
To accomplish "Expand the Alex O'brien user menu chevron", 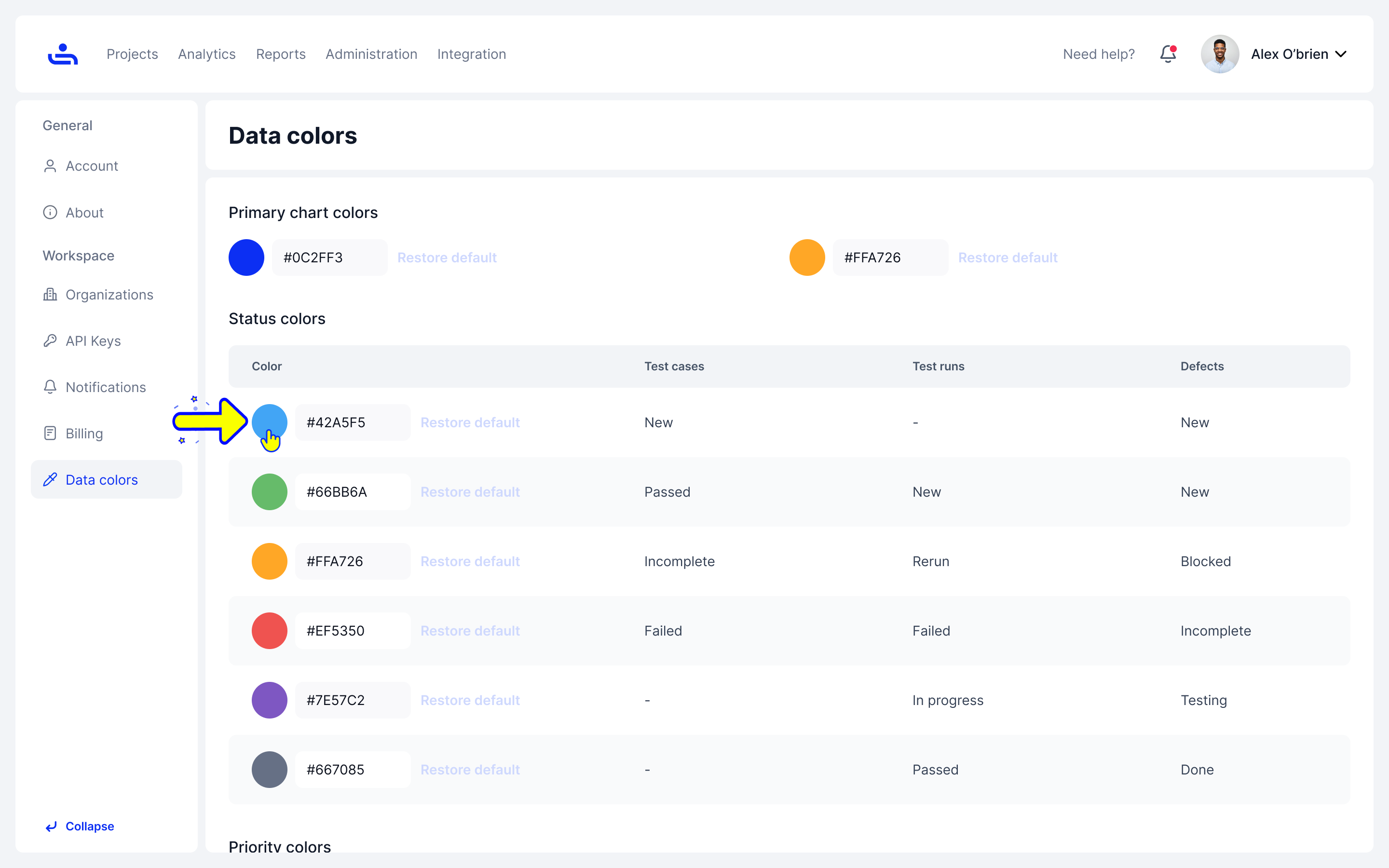I will (x=1341, y=54).
